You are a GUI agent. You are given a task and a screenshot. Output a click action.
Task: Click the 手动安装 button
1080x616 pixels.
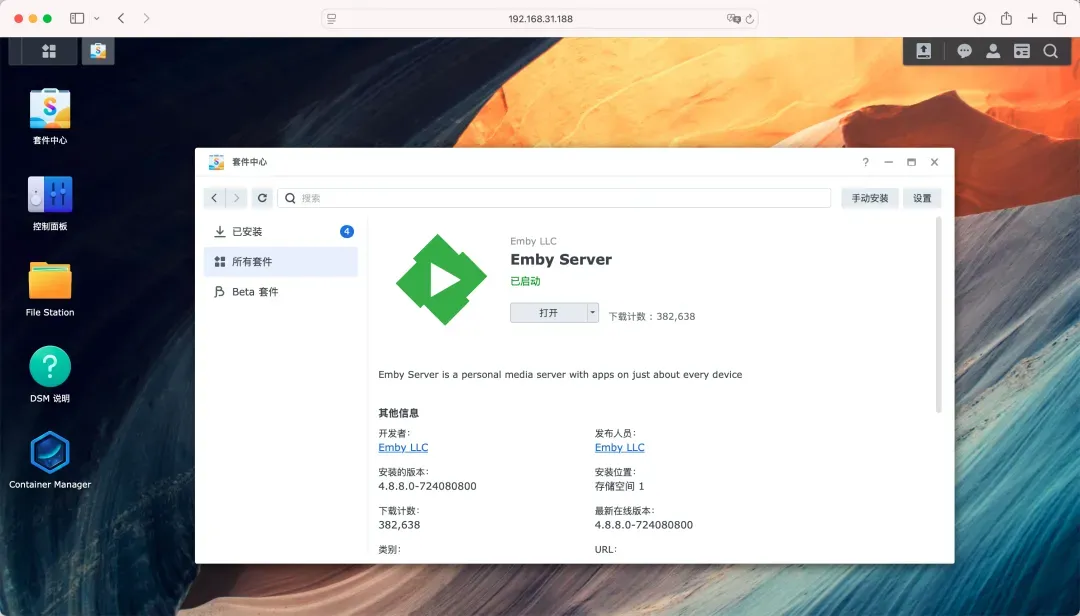[x=870, y=198]
